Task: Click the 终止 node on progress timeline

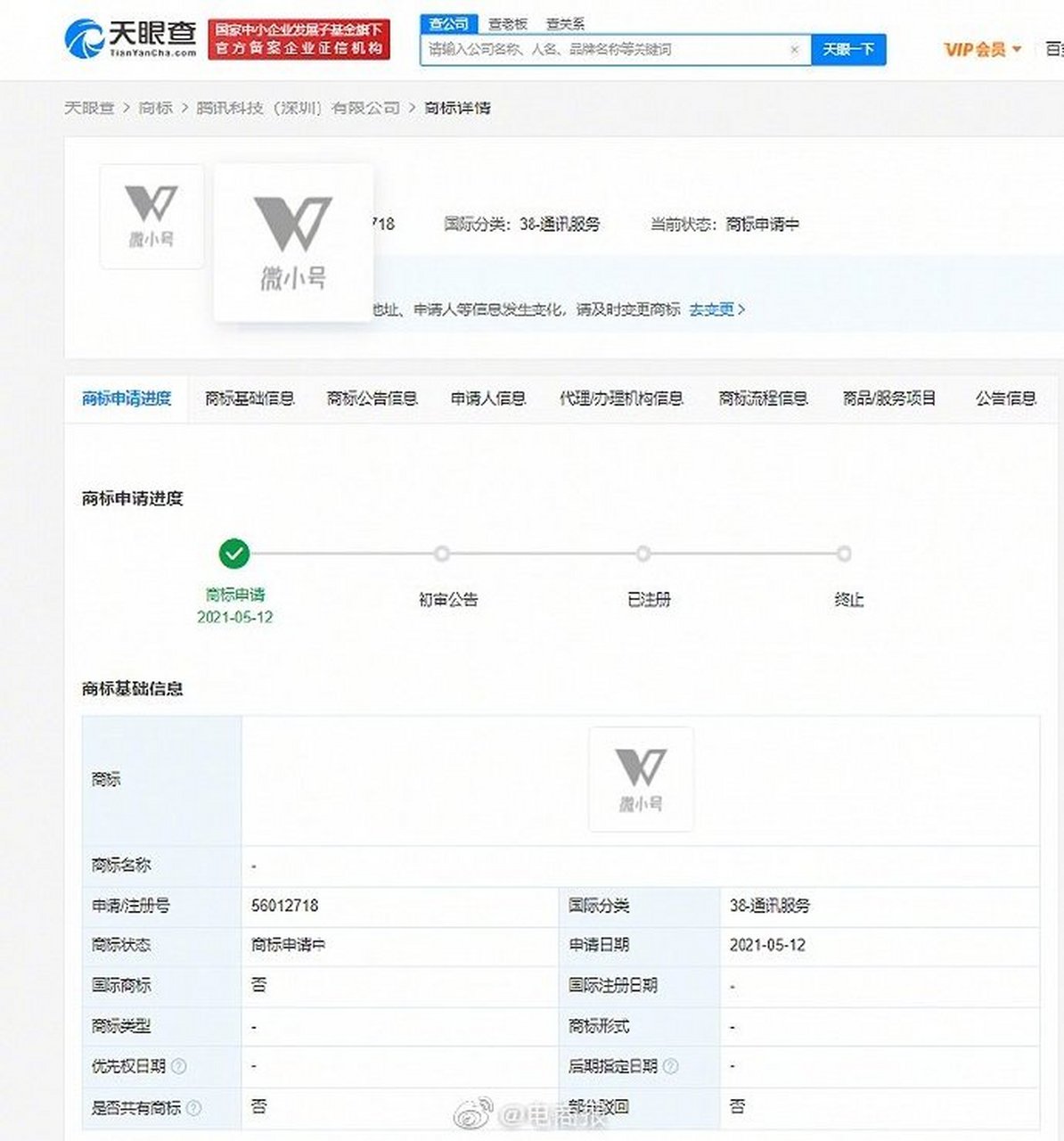Action: (844, 553)
